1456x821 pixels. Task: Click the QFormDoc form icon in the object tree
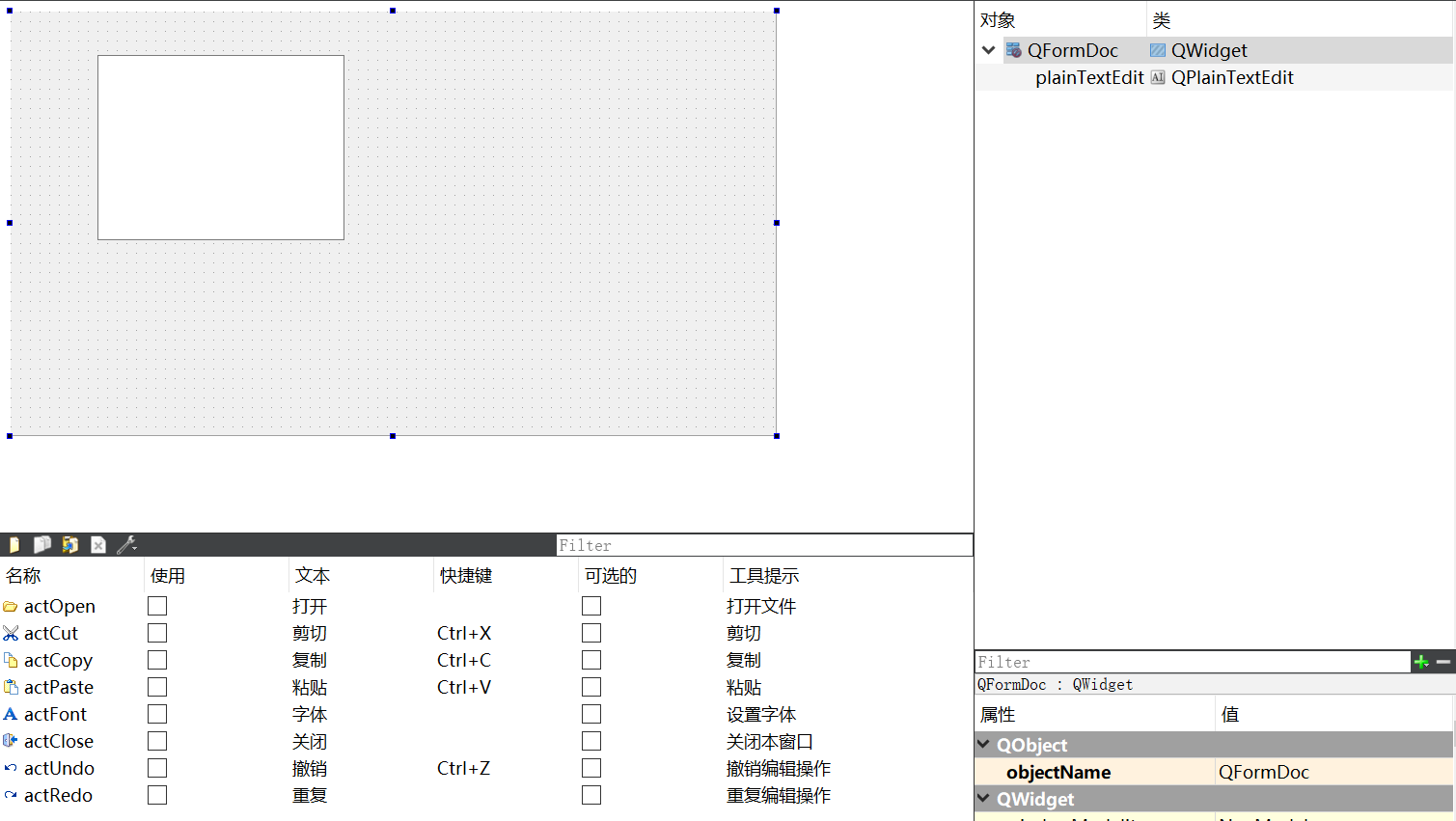[x=1014, y=50]
